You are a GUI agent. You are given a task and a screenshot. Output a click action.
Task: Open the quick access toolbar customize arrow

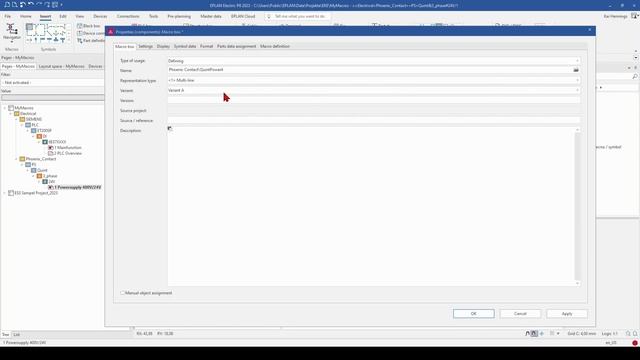tap(62, 5)
